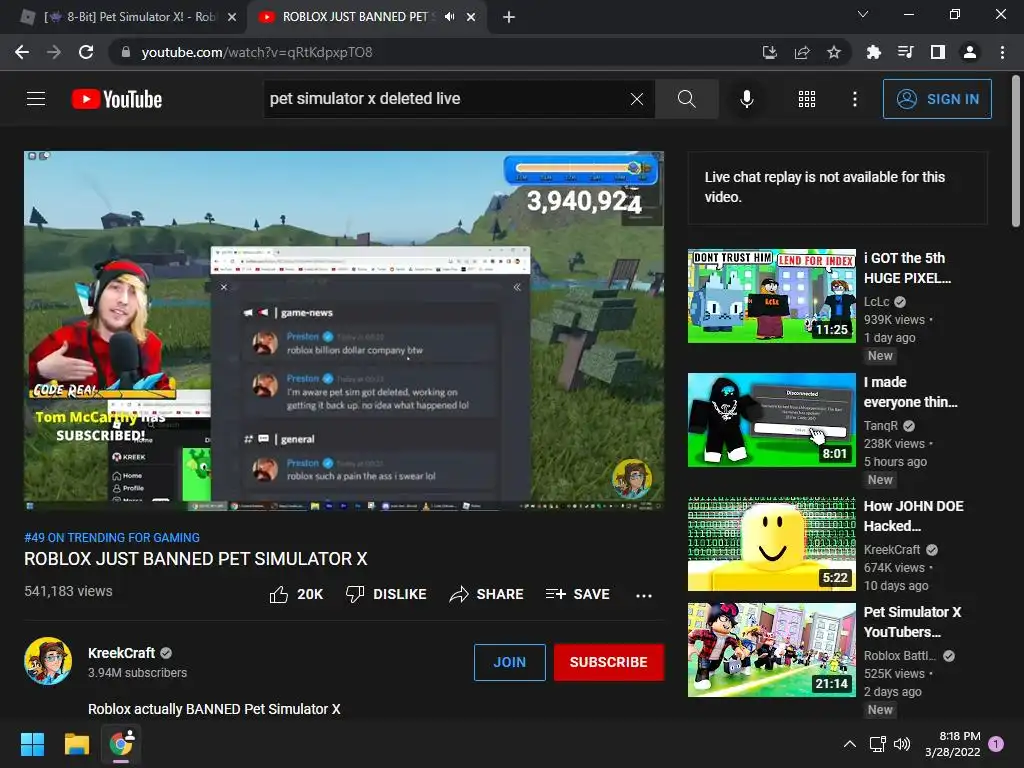1024x768 pixels.
Task: View site security lock info
Action: point(126,52)
